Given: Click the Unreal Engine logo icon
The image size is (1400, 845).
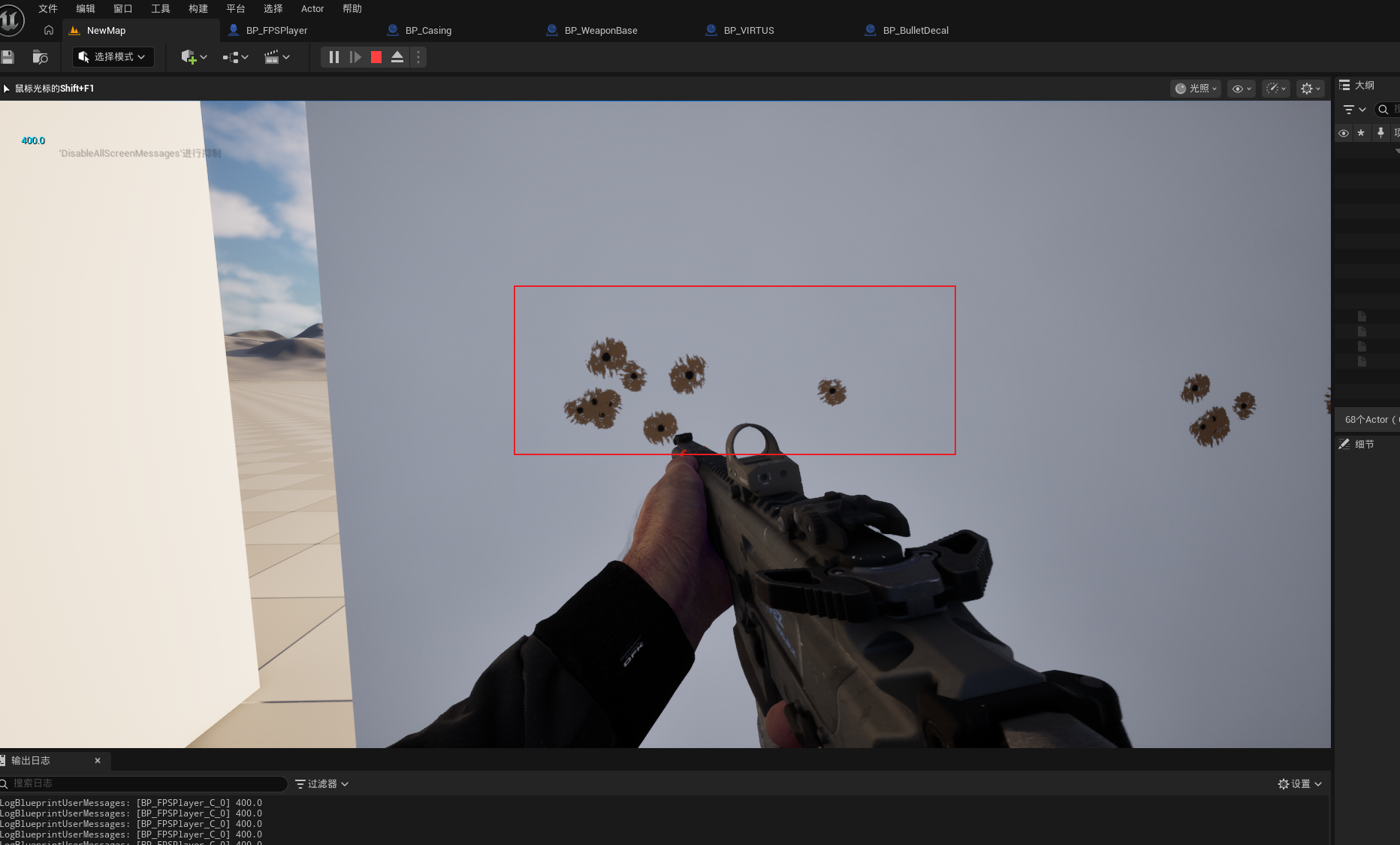Looking at the screenshot, I should click(11, 20).
